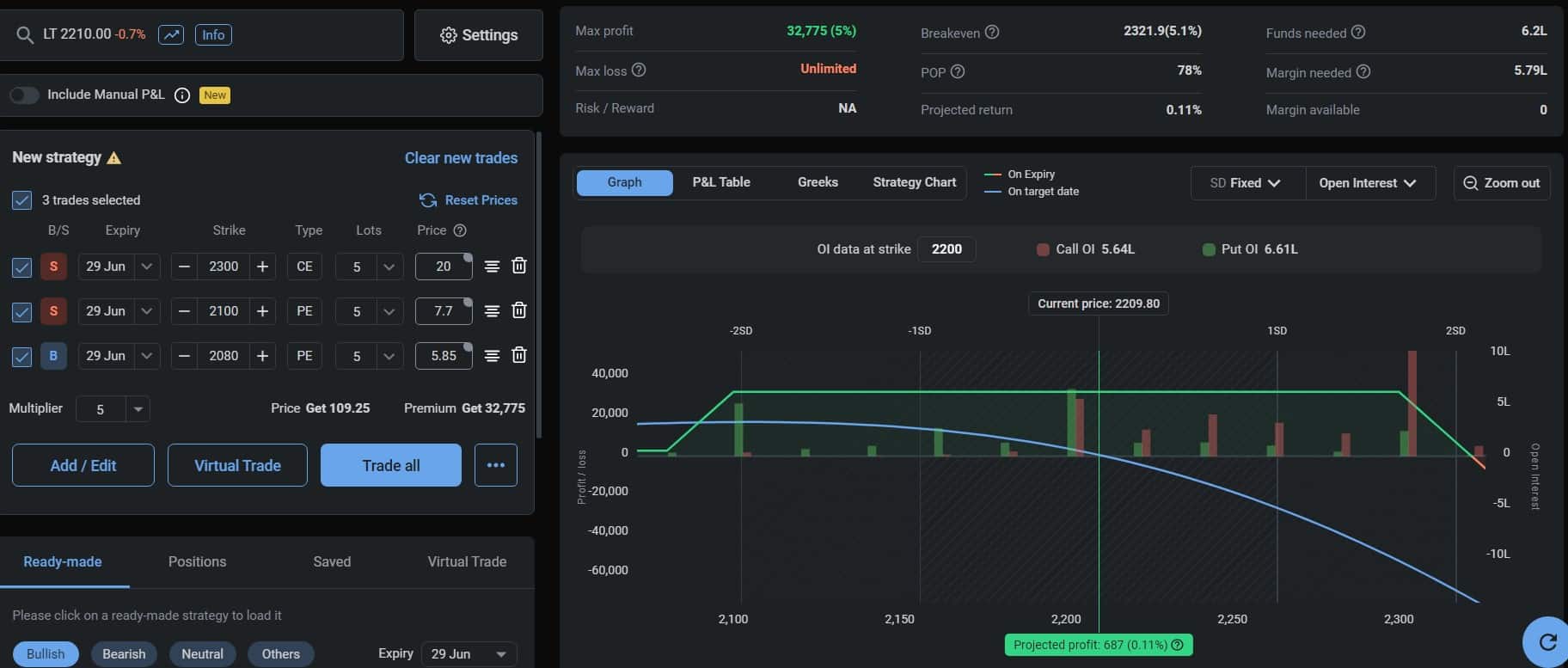1568x668 pixels.
Task: Open Strategy Chart tab
Action: [915, 182]
